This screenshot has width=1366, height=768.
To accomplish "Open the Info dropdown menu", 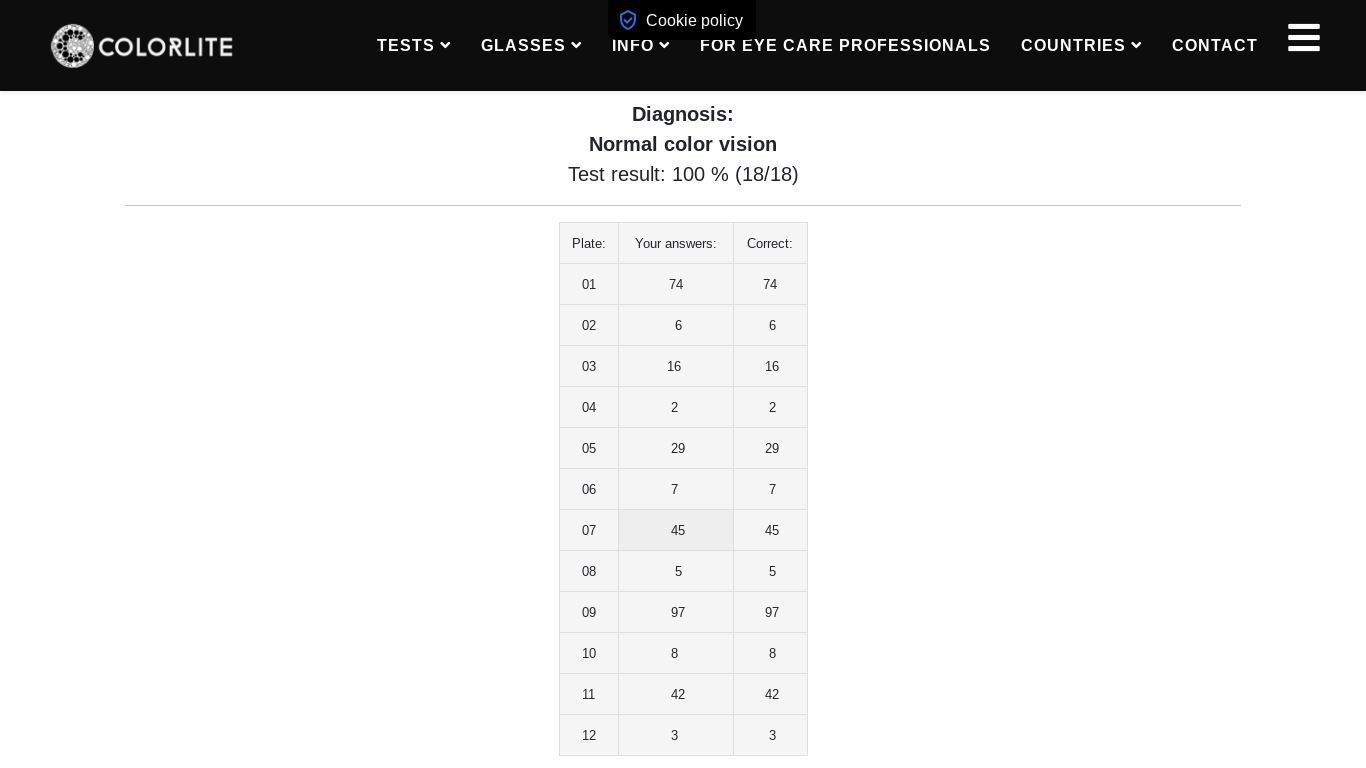I will point(640,46).
